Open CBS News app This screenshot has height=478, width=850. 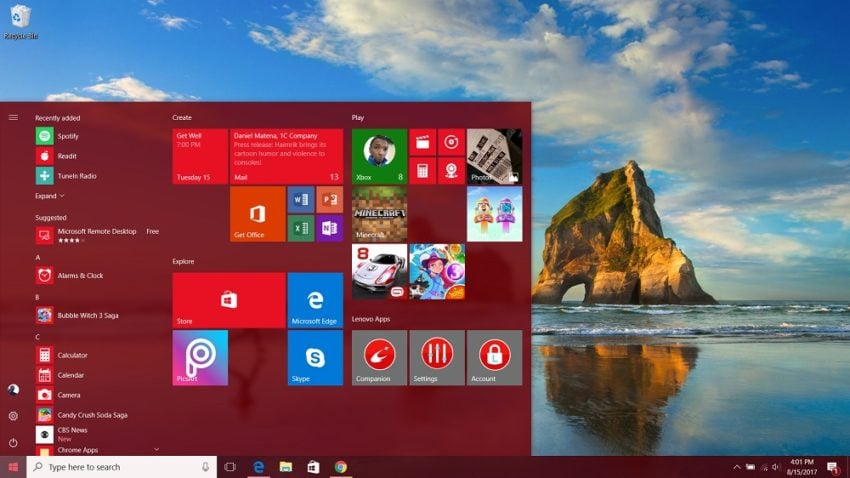[x=61, y=434]
